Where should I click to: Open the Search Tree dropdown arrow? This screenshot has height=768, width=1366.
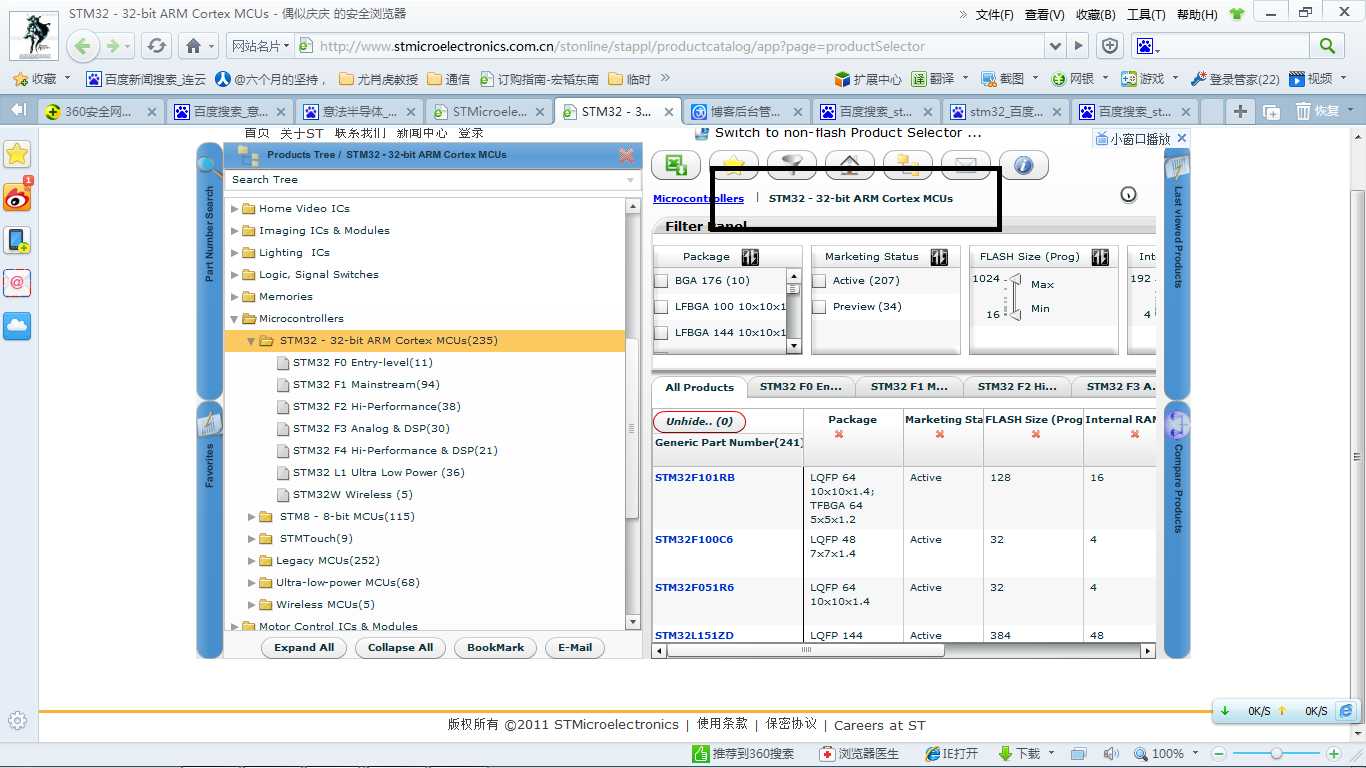click(x=630, y=180)
